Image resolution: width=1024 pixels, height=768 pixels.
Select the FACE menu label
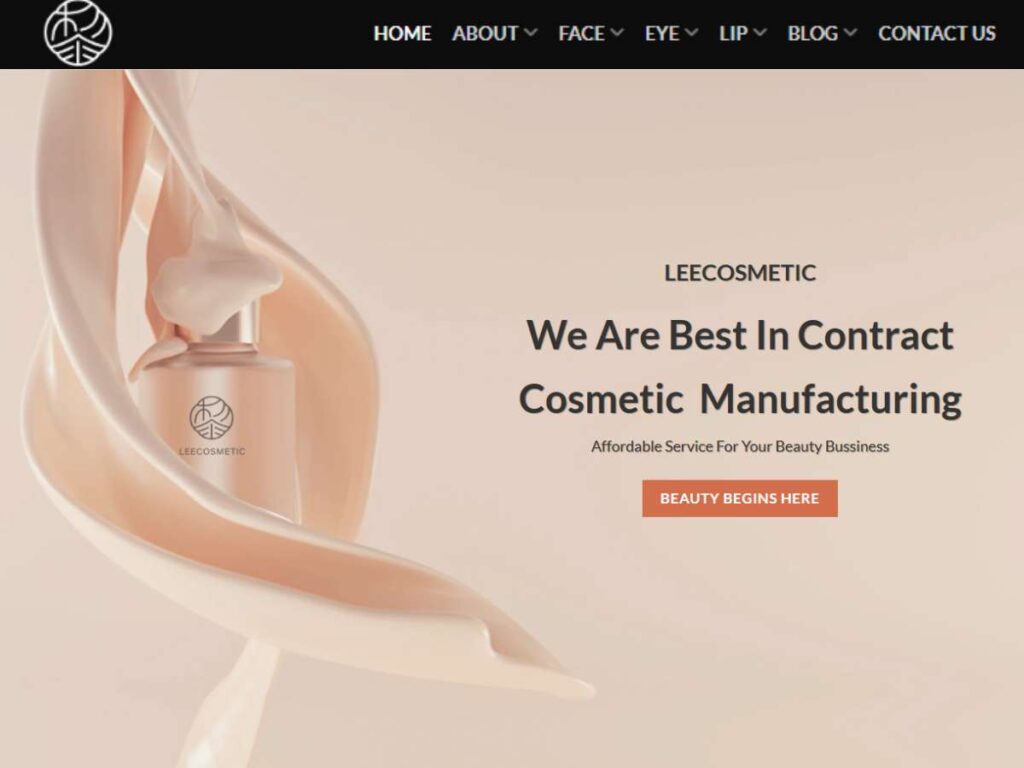[x=582, y=33]
